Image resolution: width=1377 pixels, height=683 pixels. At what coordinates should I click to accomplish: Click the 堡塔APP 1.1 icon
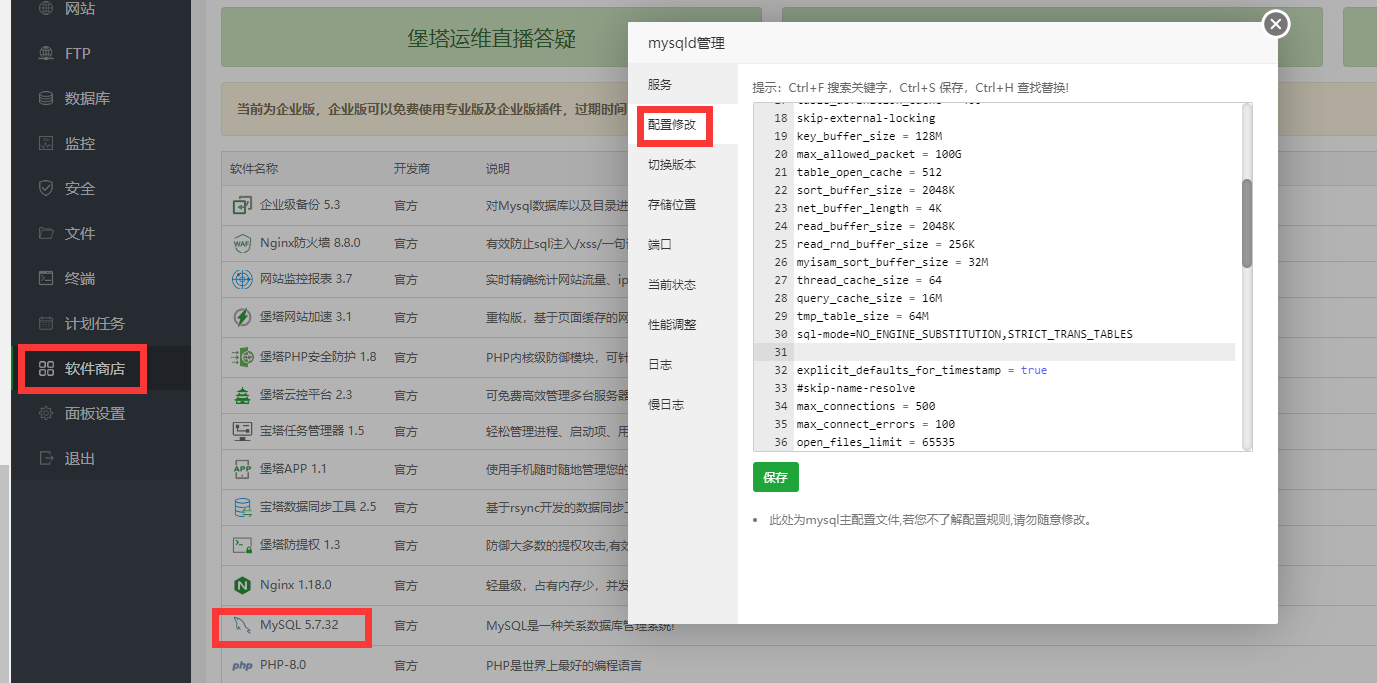[x=242, y=469]
